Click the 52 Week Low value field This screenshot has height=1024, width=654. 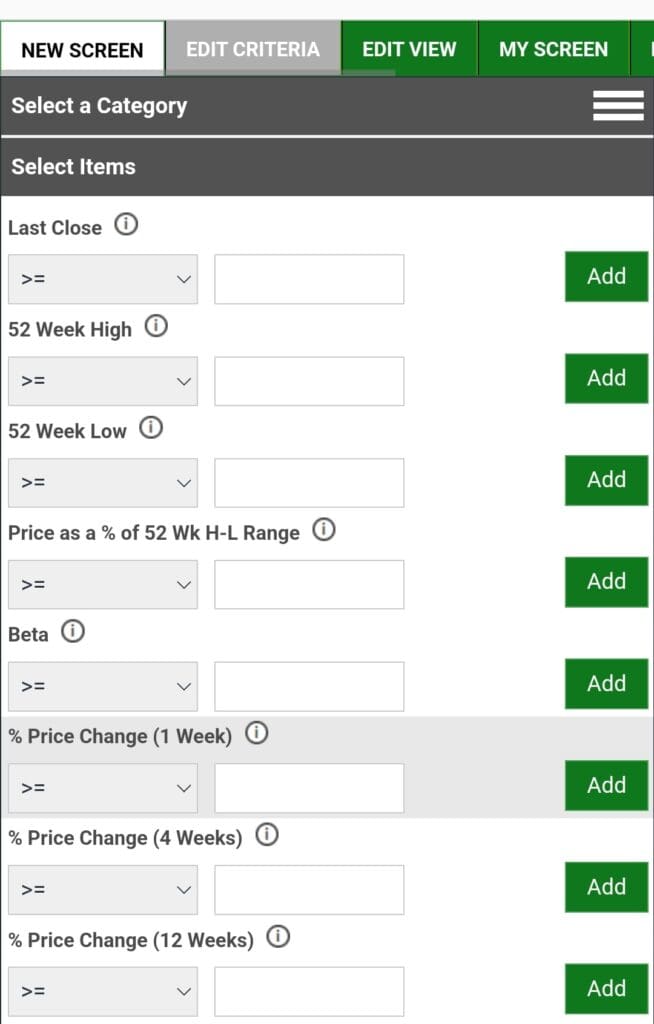[x=309, y=483]
